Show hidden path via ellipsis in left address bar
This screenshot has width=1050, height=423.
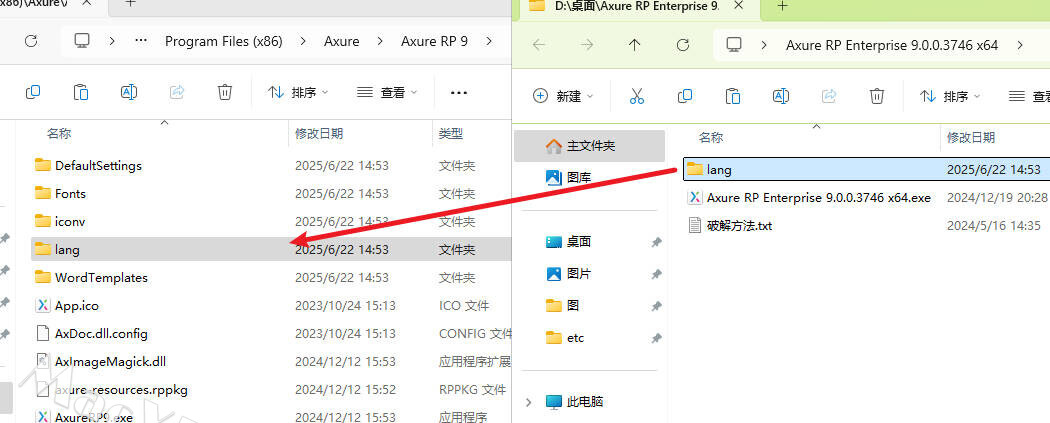(x=141, y=41)
